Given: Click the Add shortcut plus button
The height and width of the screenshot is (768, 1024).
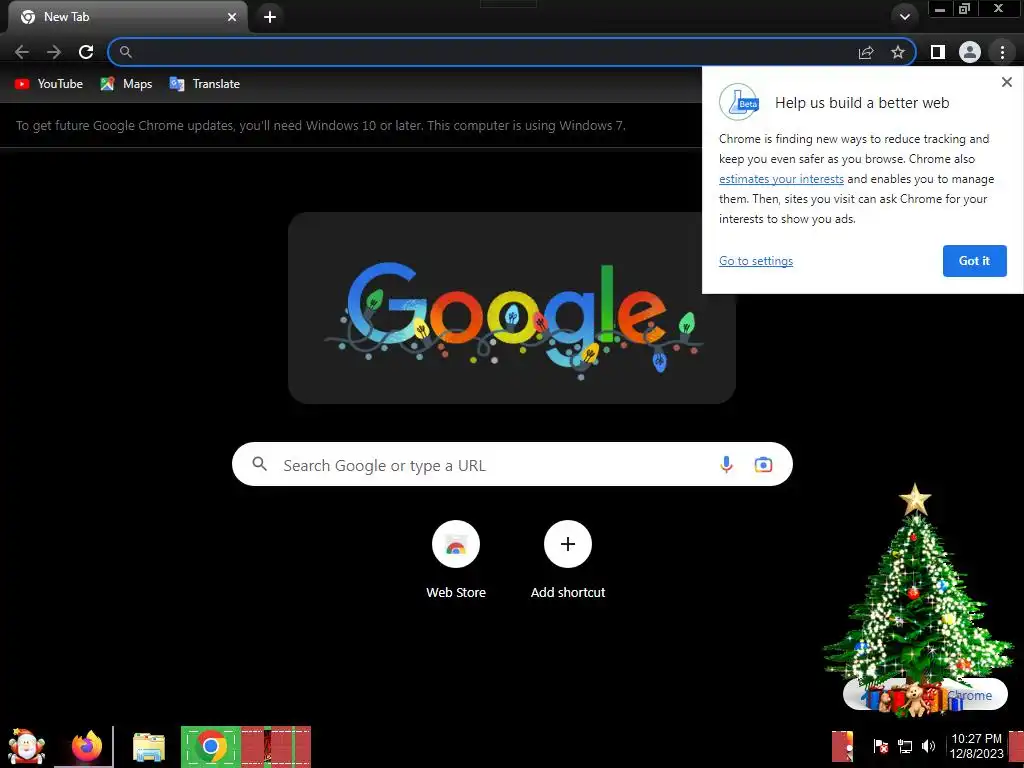Looking at the screenshot, I should point(568,544).
